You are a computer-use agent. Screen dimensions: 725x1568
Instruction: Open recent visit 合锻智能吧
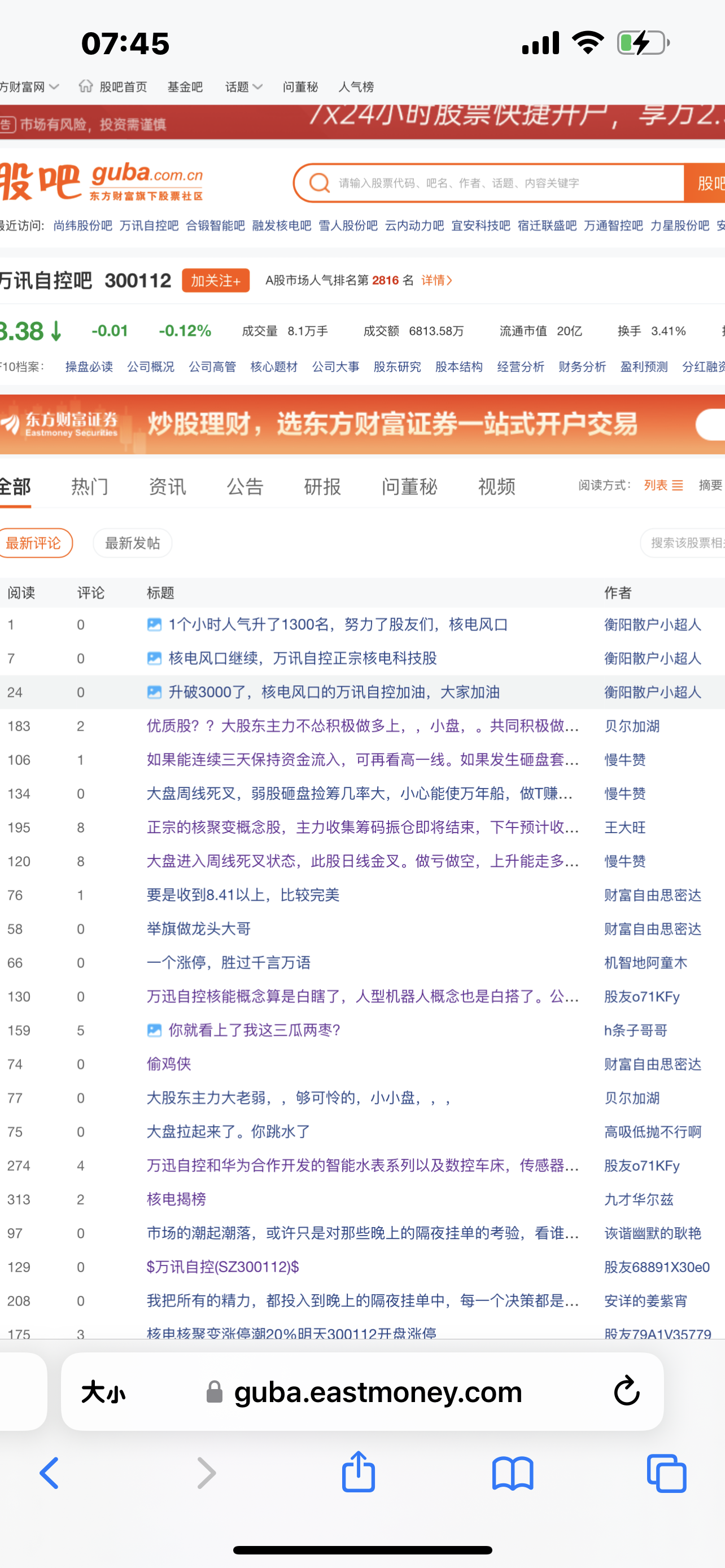pyautogui.click(x=216, y=226)
